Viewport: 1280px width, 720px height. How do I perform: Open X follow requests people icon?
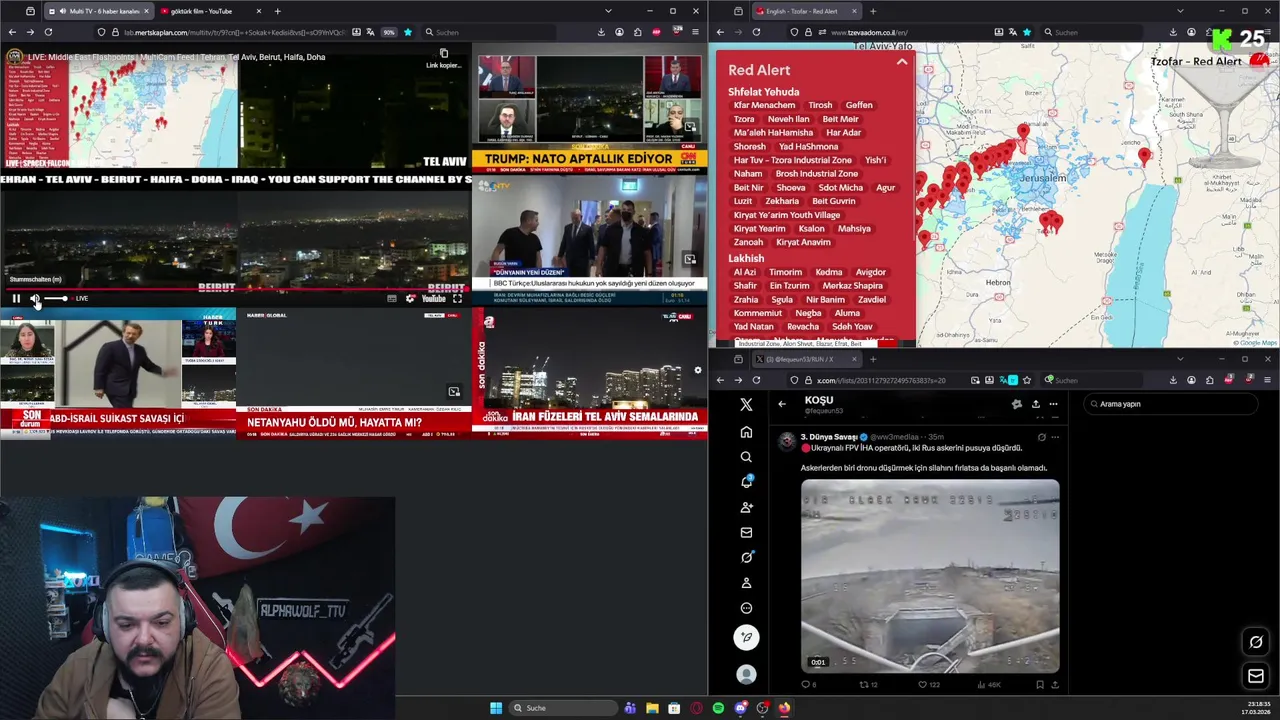(x=746, y=507)
